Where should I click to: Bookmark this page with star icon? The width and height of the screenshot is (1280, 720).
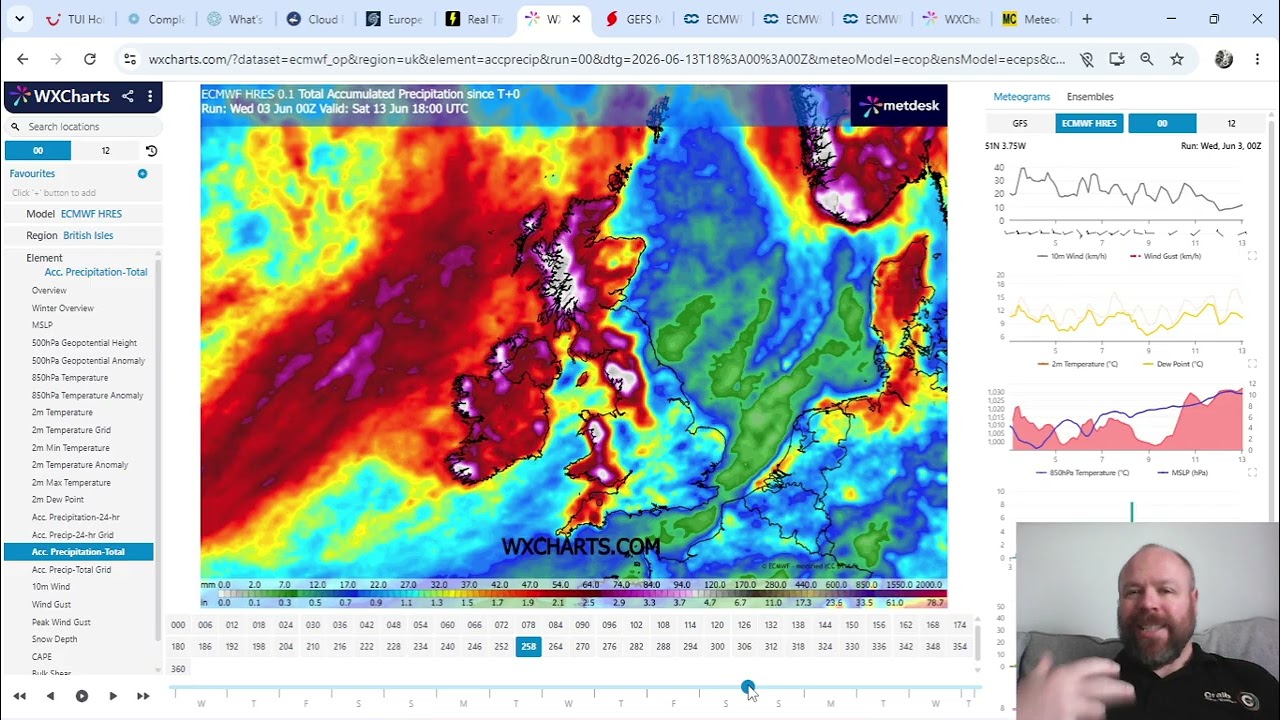coord(1177,59)
